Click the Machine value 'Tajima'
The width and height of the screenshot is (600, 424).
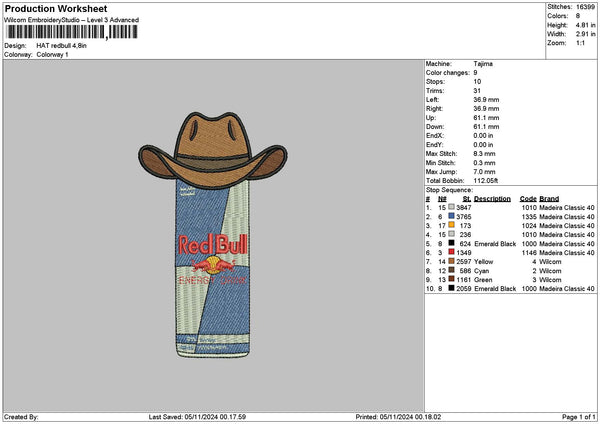(483, 64)
